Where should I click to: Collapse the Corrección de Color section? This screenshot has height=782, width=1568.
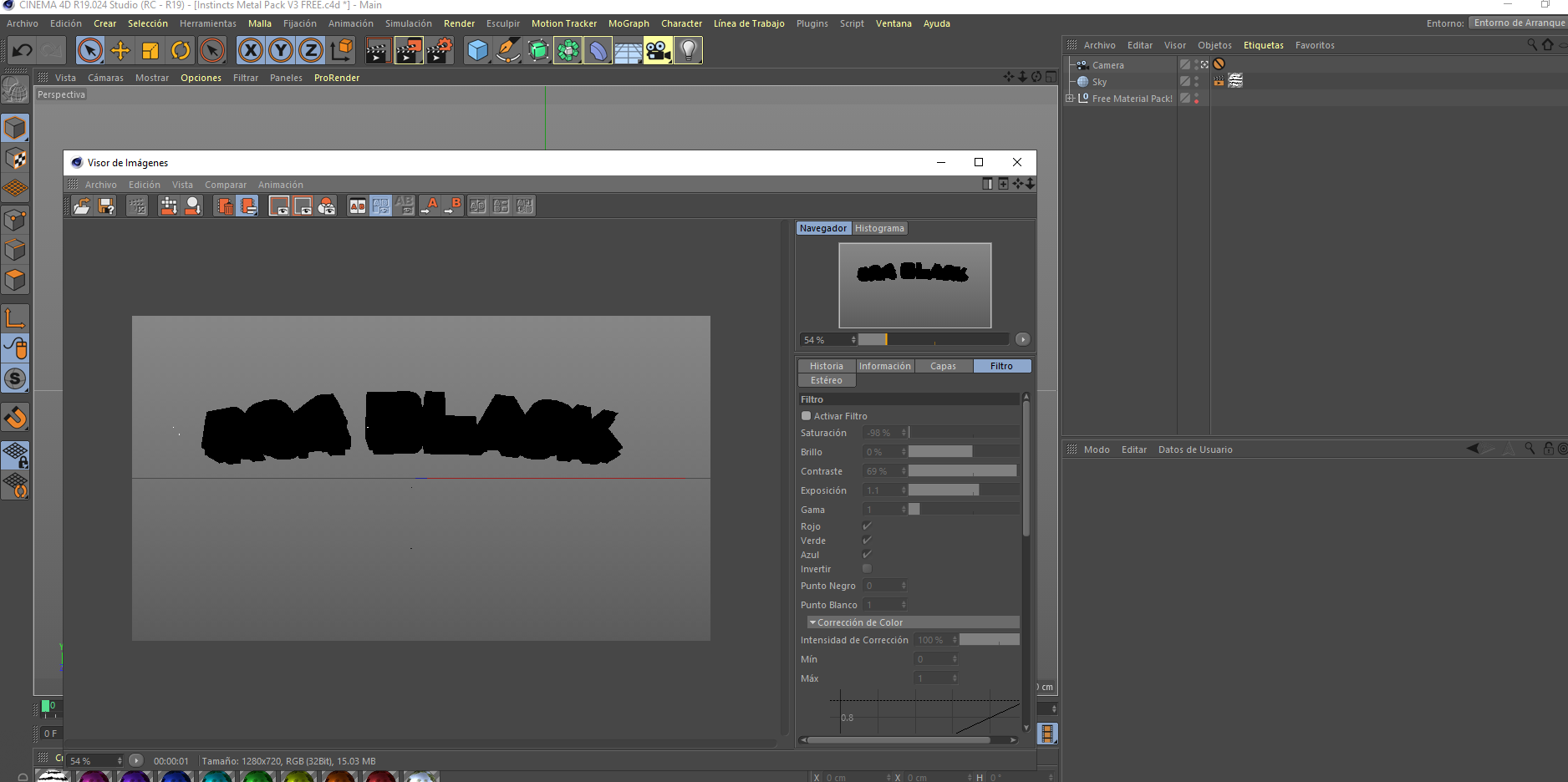(812, 622)
